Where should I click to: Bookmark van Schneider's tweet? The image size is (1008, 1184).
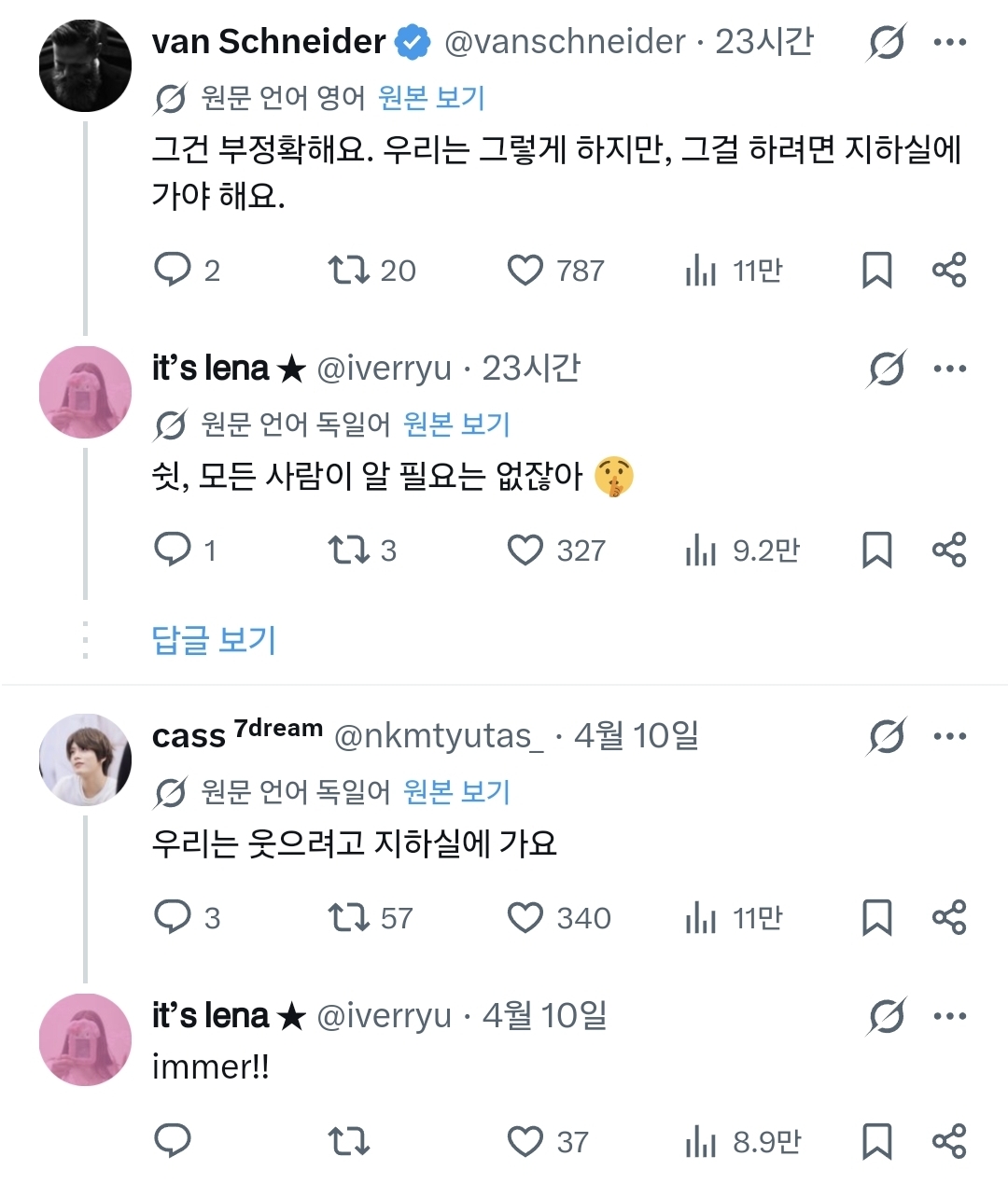point(876,271)
